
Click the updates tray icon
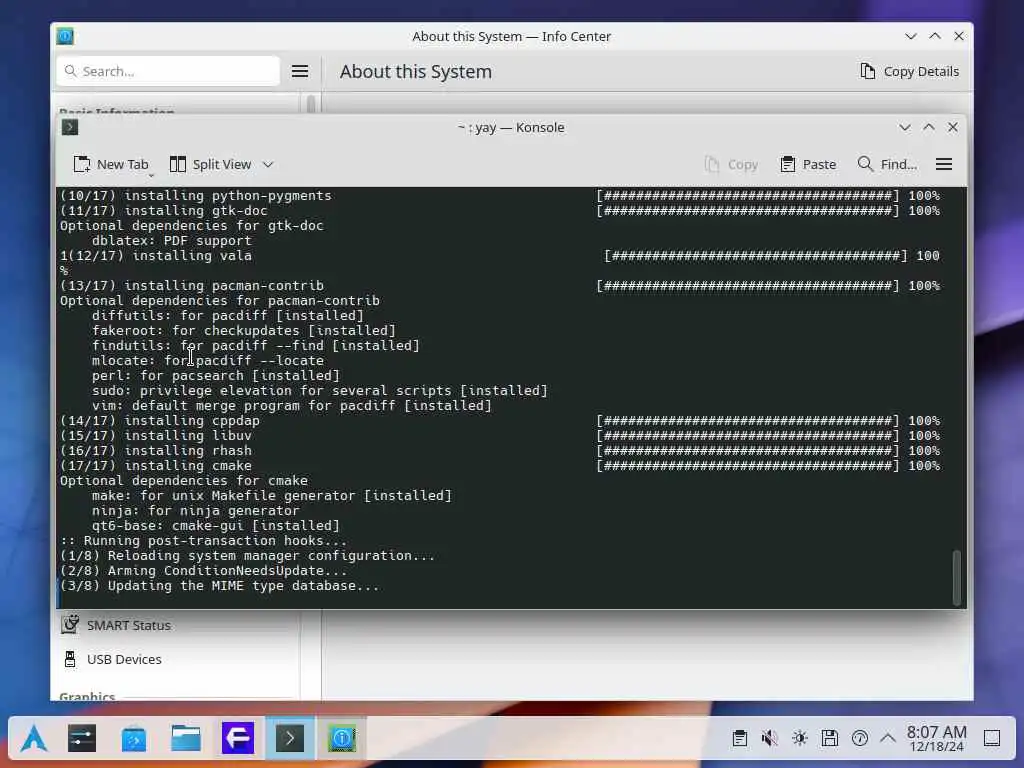click(x=859, y=739)
